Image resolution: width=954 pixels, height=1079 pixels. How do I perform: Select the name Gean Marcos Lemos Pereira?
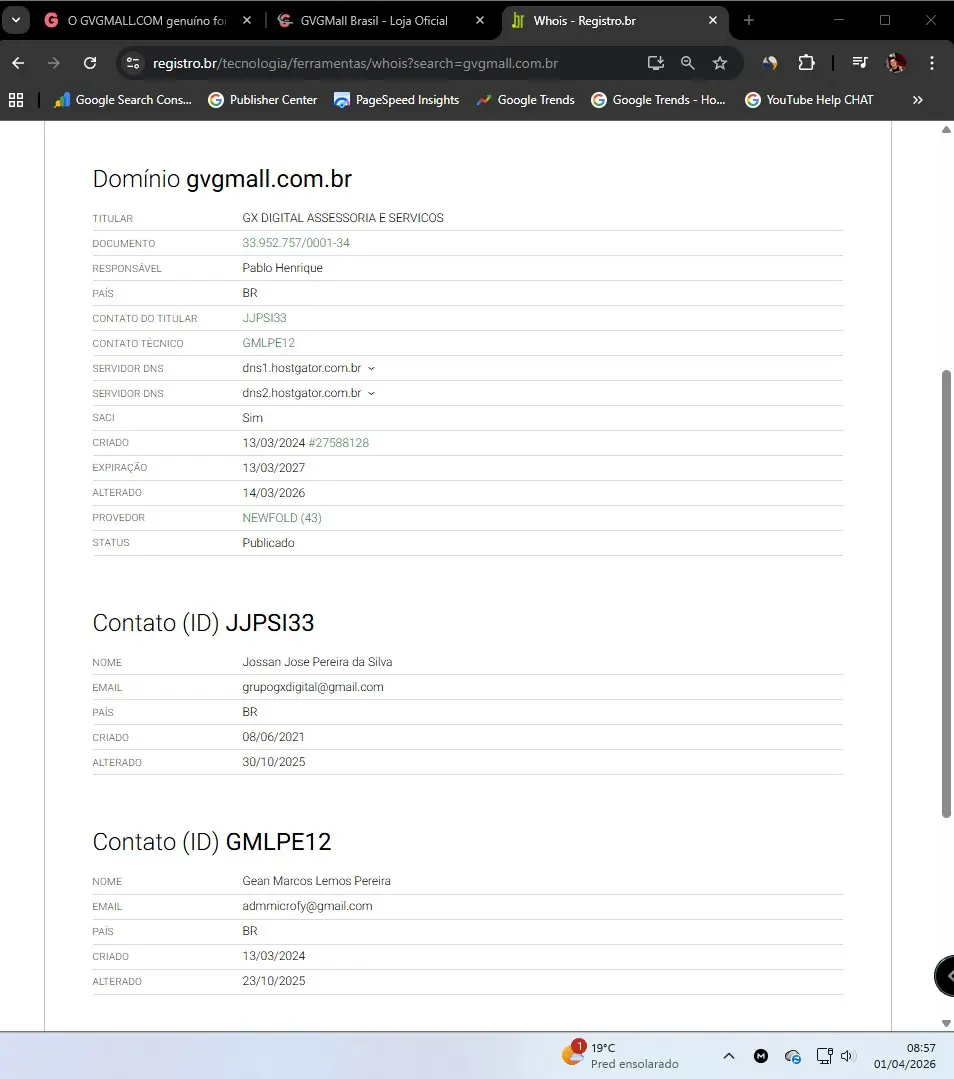pyautogui.click(x=316, y=881)
